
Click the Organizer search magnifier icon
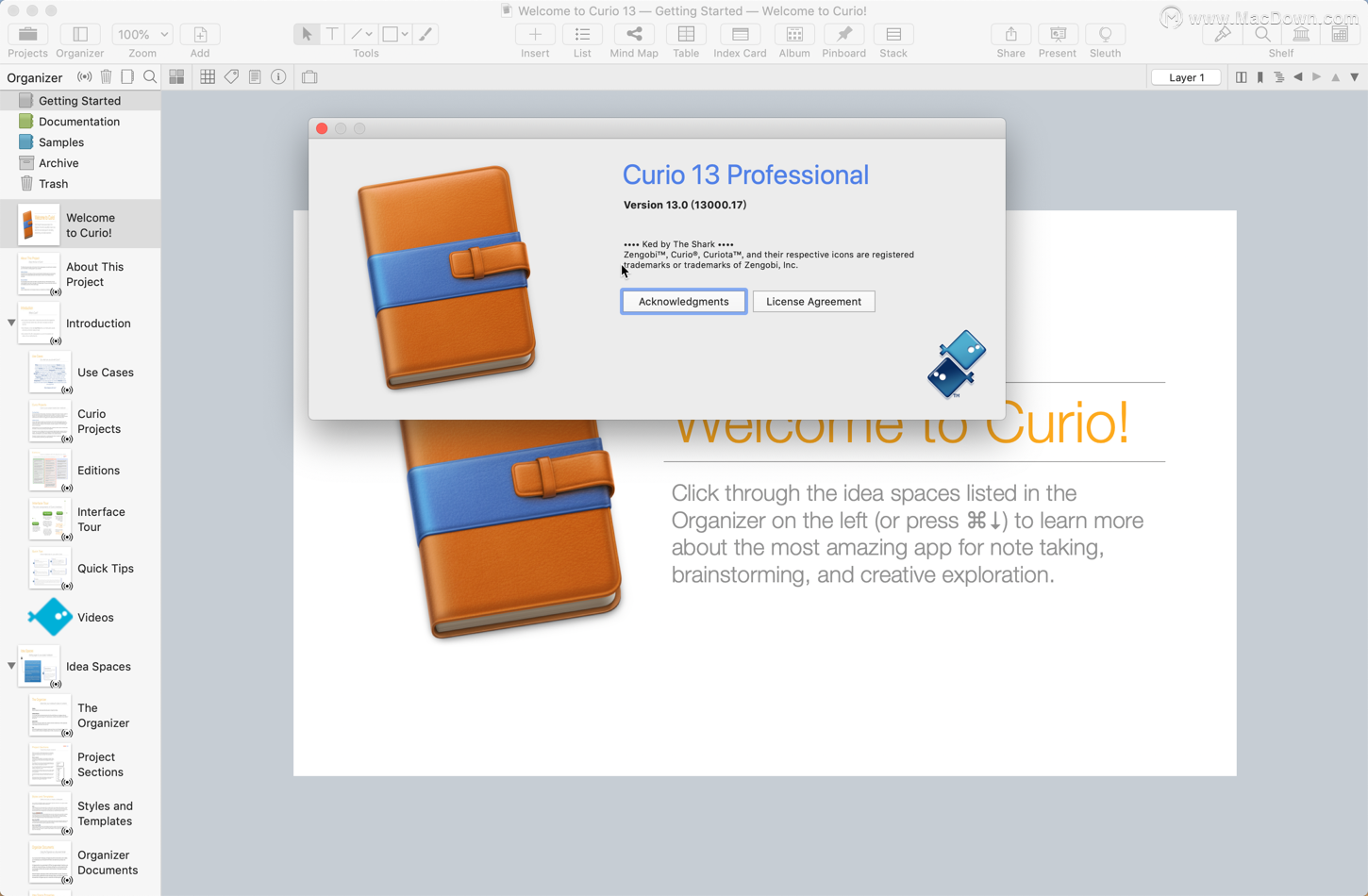[x=150, y=77]
